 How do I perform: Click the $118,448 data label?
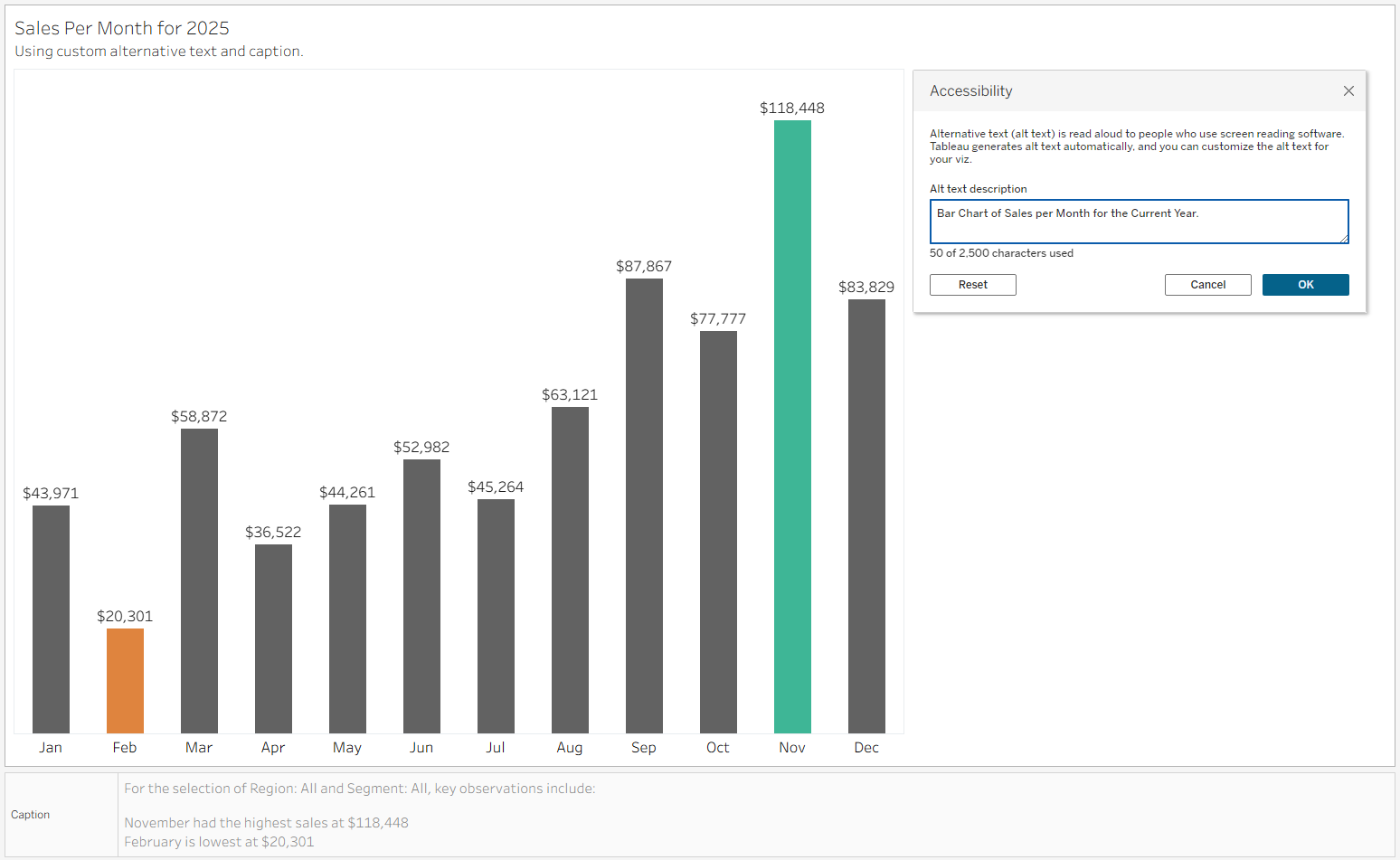click(791, 109)
